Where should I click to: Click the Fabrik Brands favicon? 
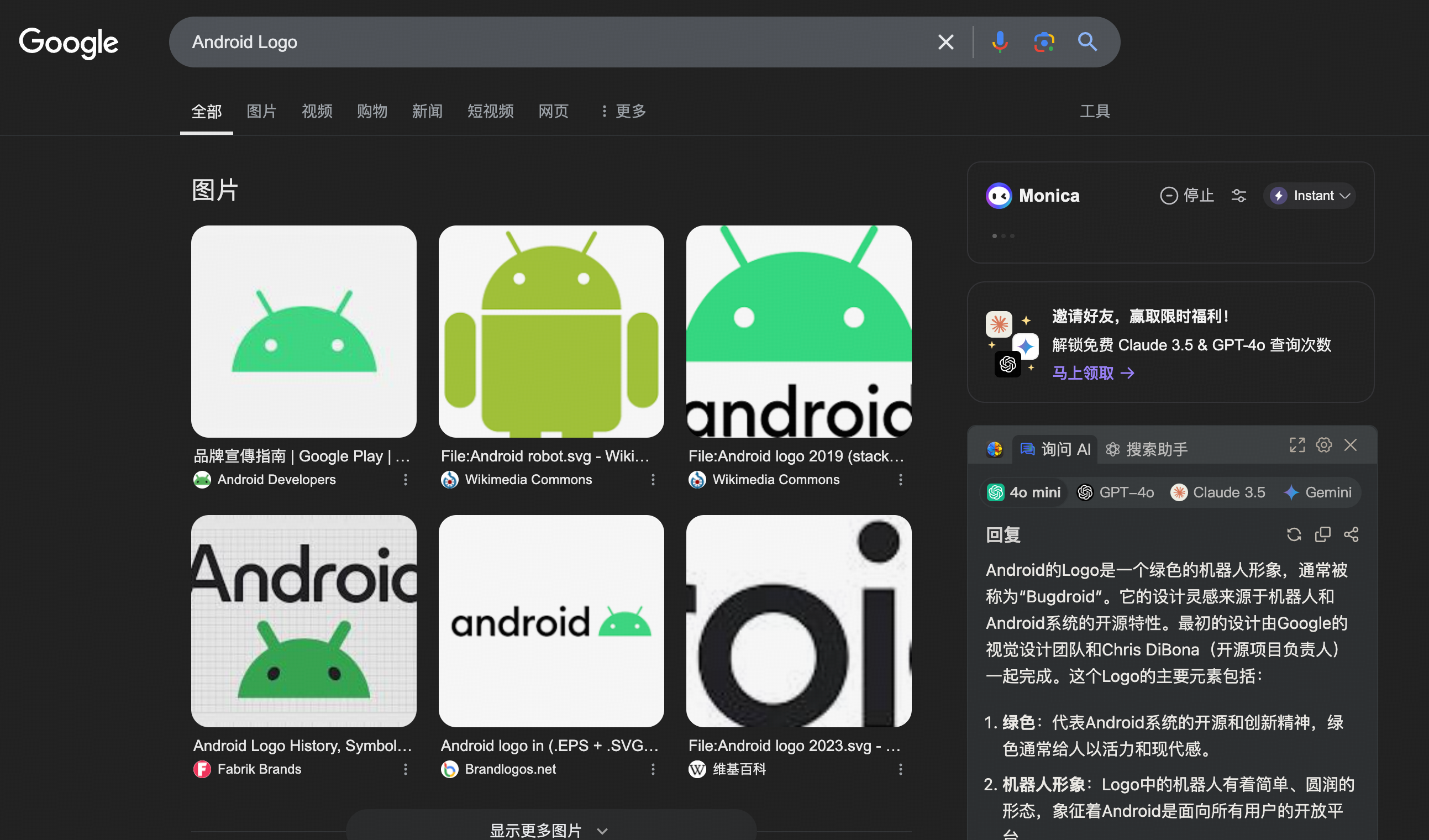pyautogui.click(x=202, y=769)
